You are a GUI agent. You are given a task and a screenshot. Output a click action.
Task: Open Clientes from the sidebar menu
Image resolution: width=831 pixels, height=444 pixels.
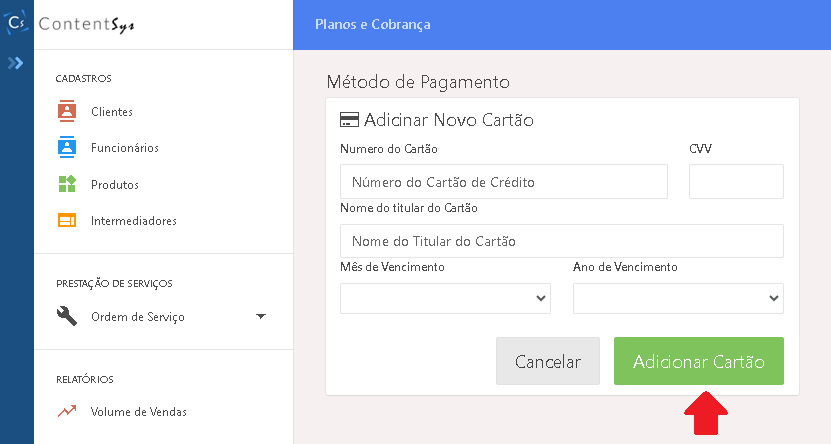tap(112, 112)
